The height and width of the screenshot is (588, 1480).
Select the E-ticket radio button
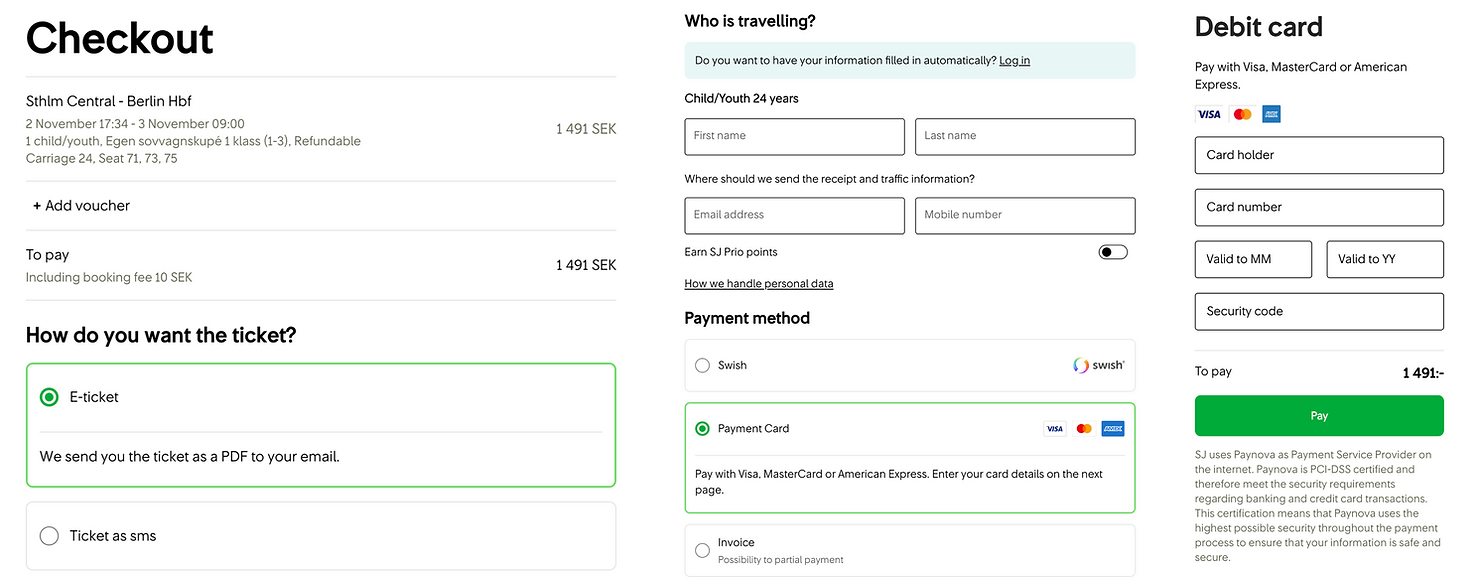click(x=49, y=397)
